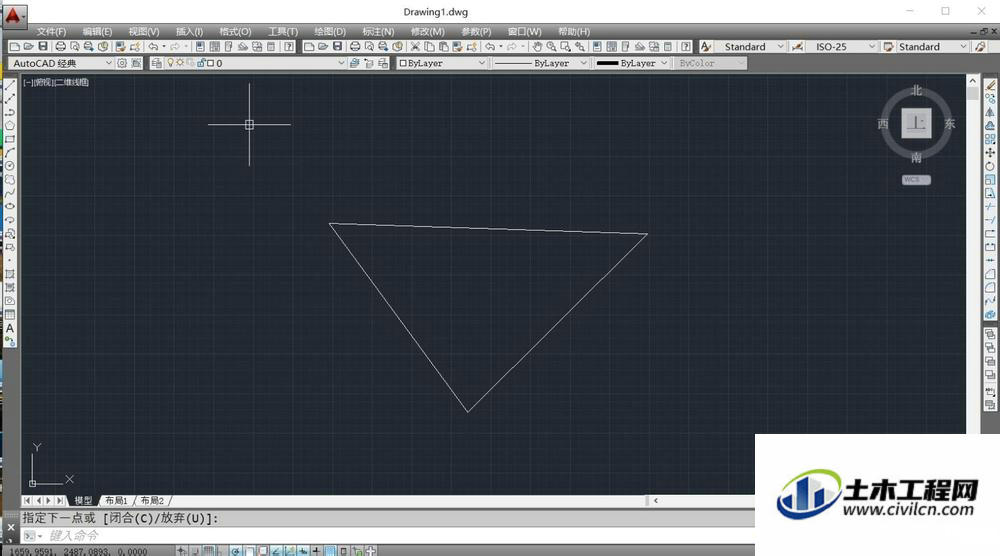This screenshot has width=1000, height=556.
Task: Select the Erase tool in modify toolbar
Action: pos(990,85)
